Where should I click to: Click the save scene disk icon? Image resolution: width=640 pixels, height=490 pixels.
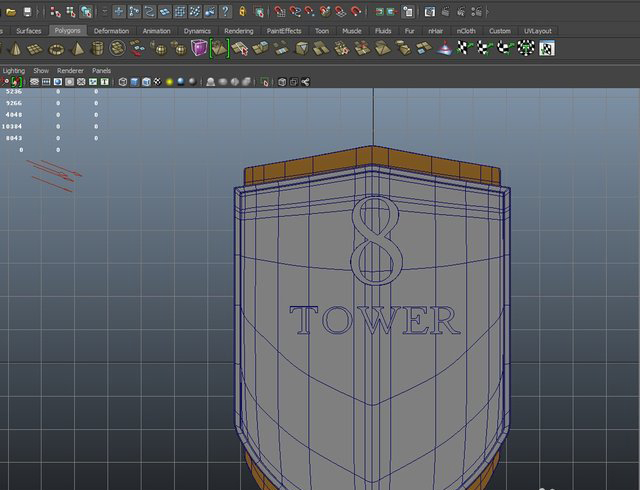tap(25, 12)
